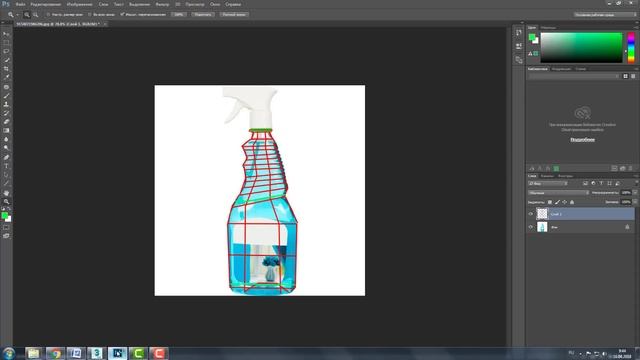Select the Type tool
The height and width of the screenshot is (360, 640).
[6, 166]
